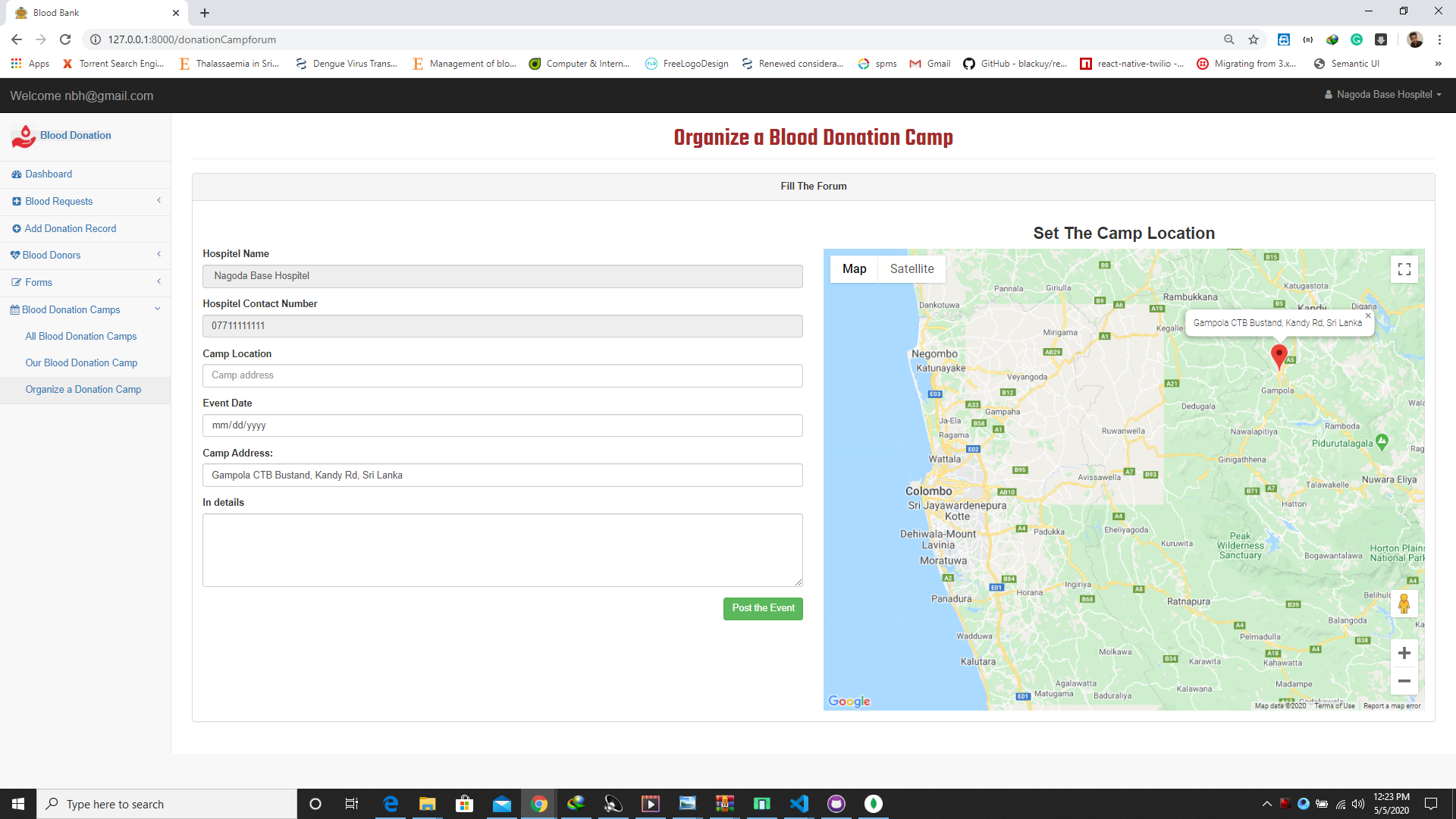Open Nagoda Base Hospitel user dropdown
Screen dimensions: 1456x819
coord(1383,95)
